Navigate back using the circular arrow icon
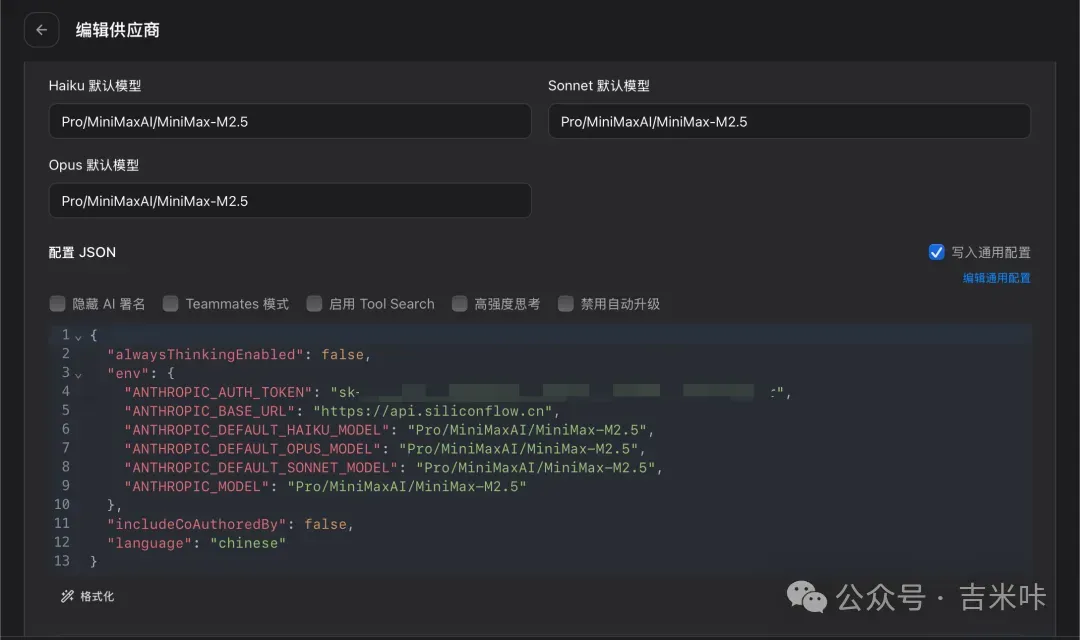Image resolution: width=1080 pixels, height=640 pixels. (x=41, y=30)
